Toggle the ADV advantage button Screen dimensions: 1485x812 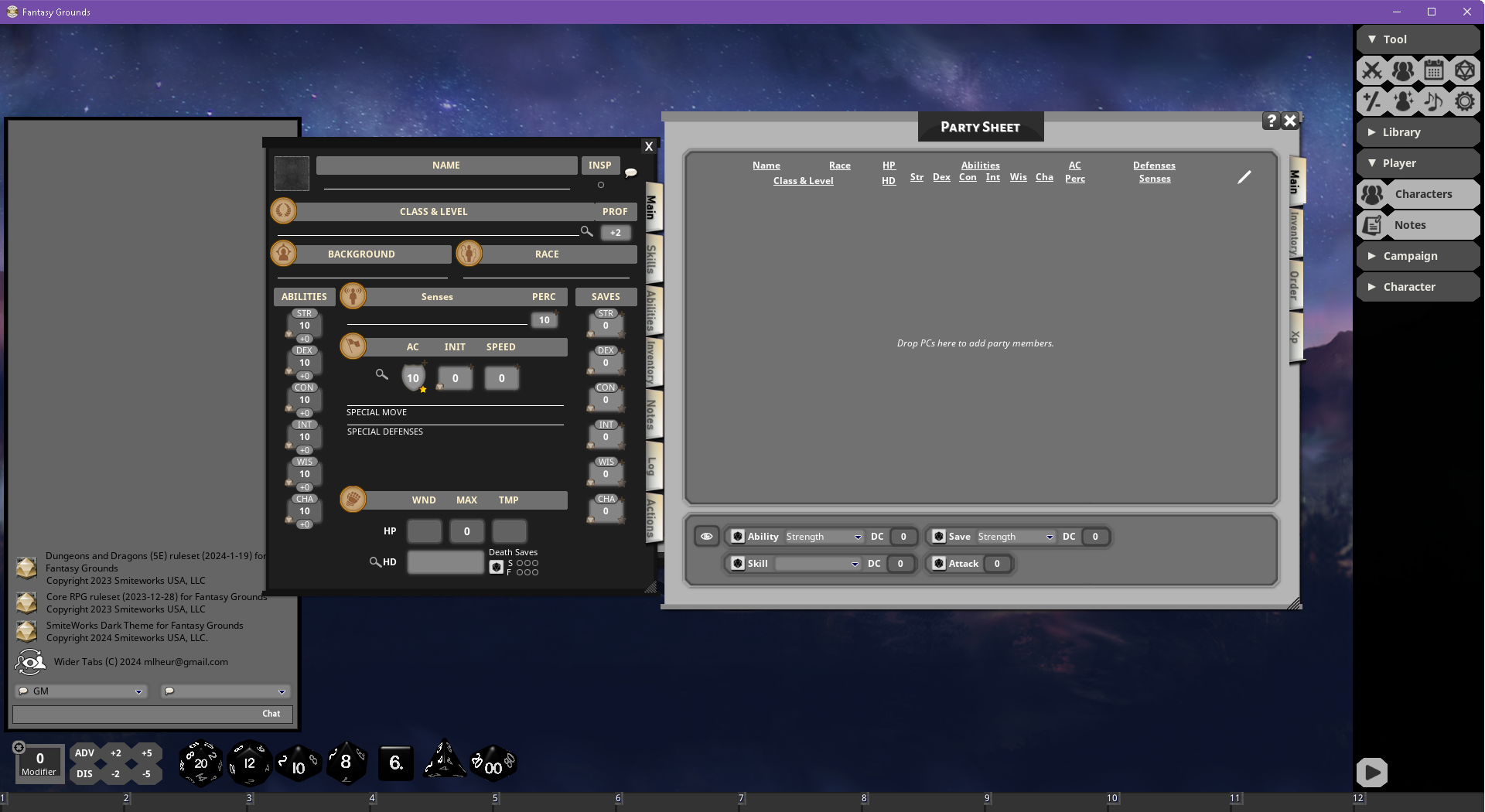[x=84, y=753]
